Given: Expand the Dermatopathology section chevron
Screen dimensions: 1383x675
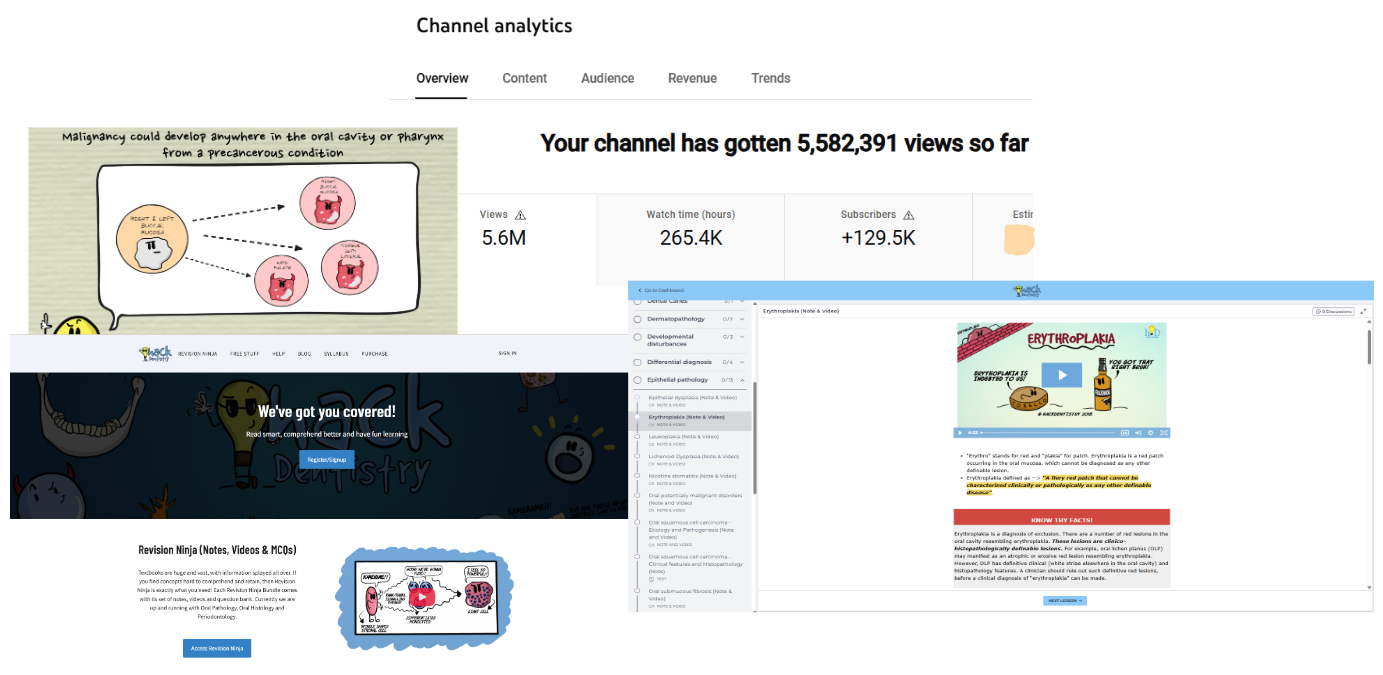Looking at the screenshot, I should 742,319.
